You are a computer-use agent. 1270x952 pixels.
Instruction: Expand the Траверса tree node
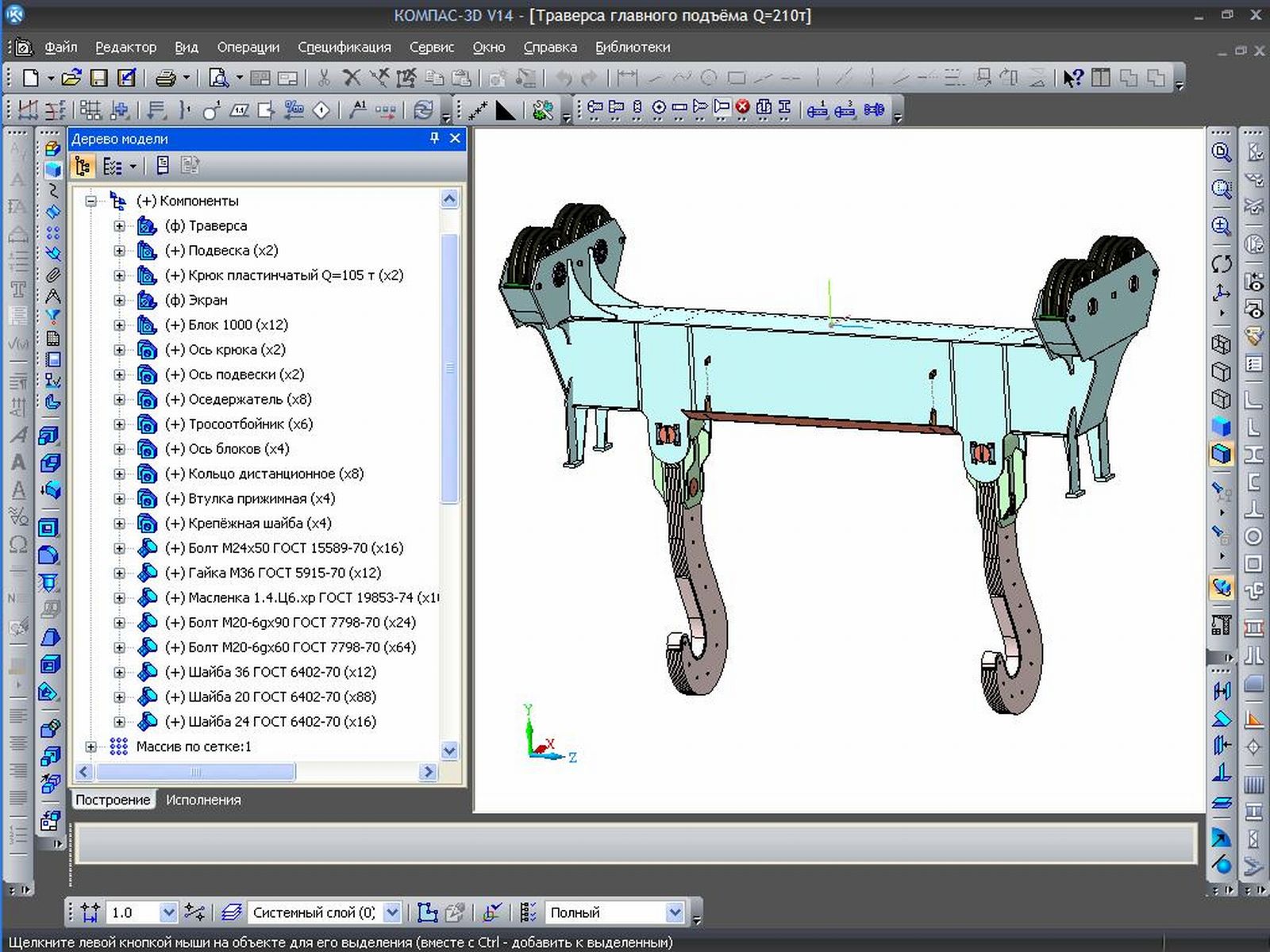coord(119,226)
